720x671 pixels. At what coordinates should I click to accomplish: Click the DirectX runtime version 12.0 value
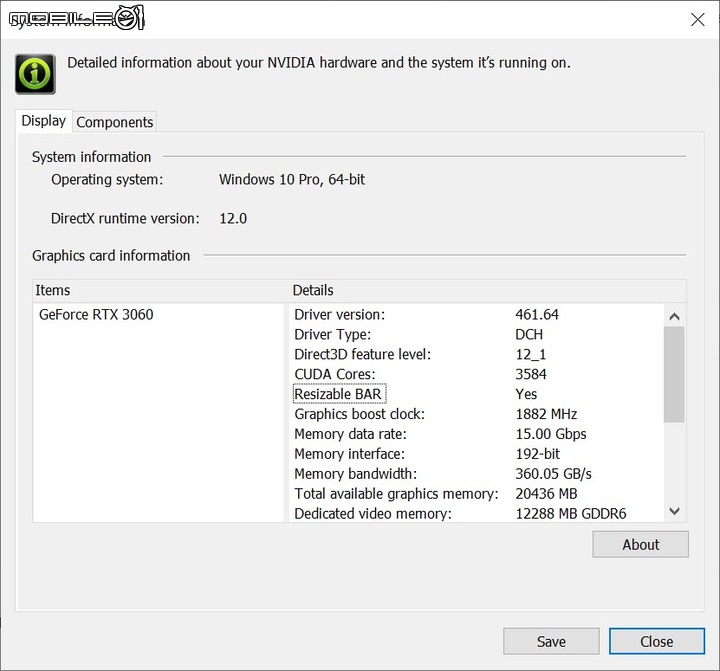pos(233,219)
